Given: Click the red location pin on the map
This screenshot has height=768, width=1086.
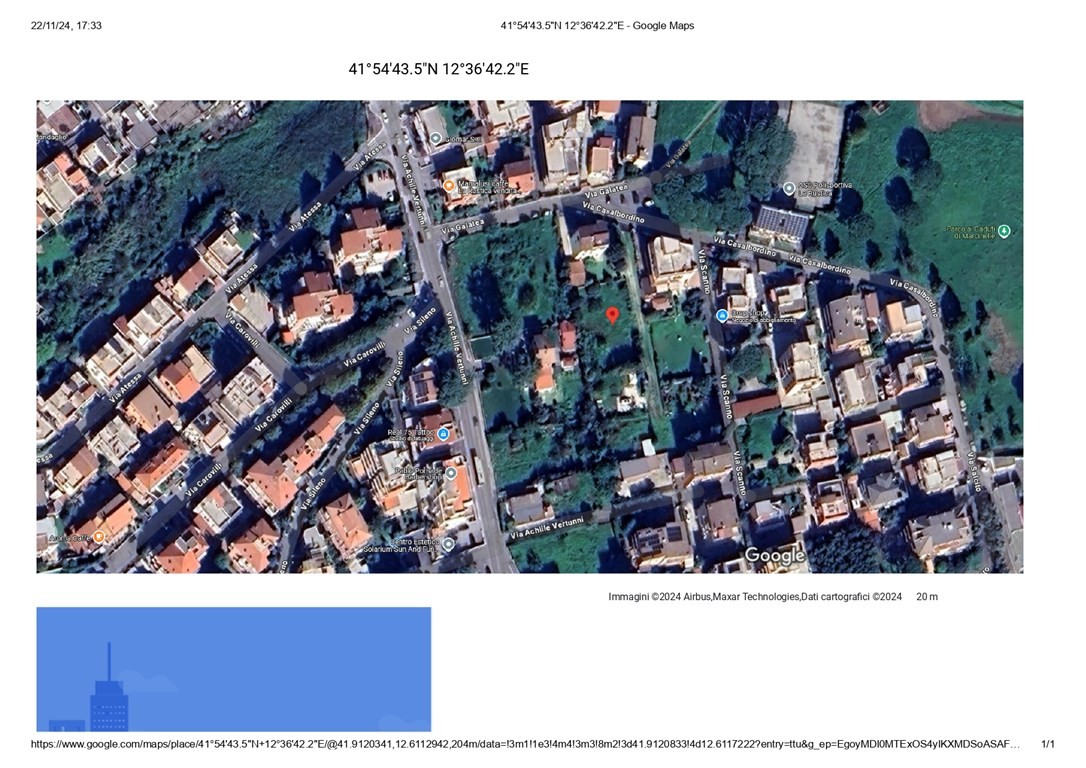Looking at the screenshot, I should pyautogui.click(x=613, y=315).
